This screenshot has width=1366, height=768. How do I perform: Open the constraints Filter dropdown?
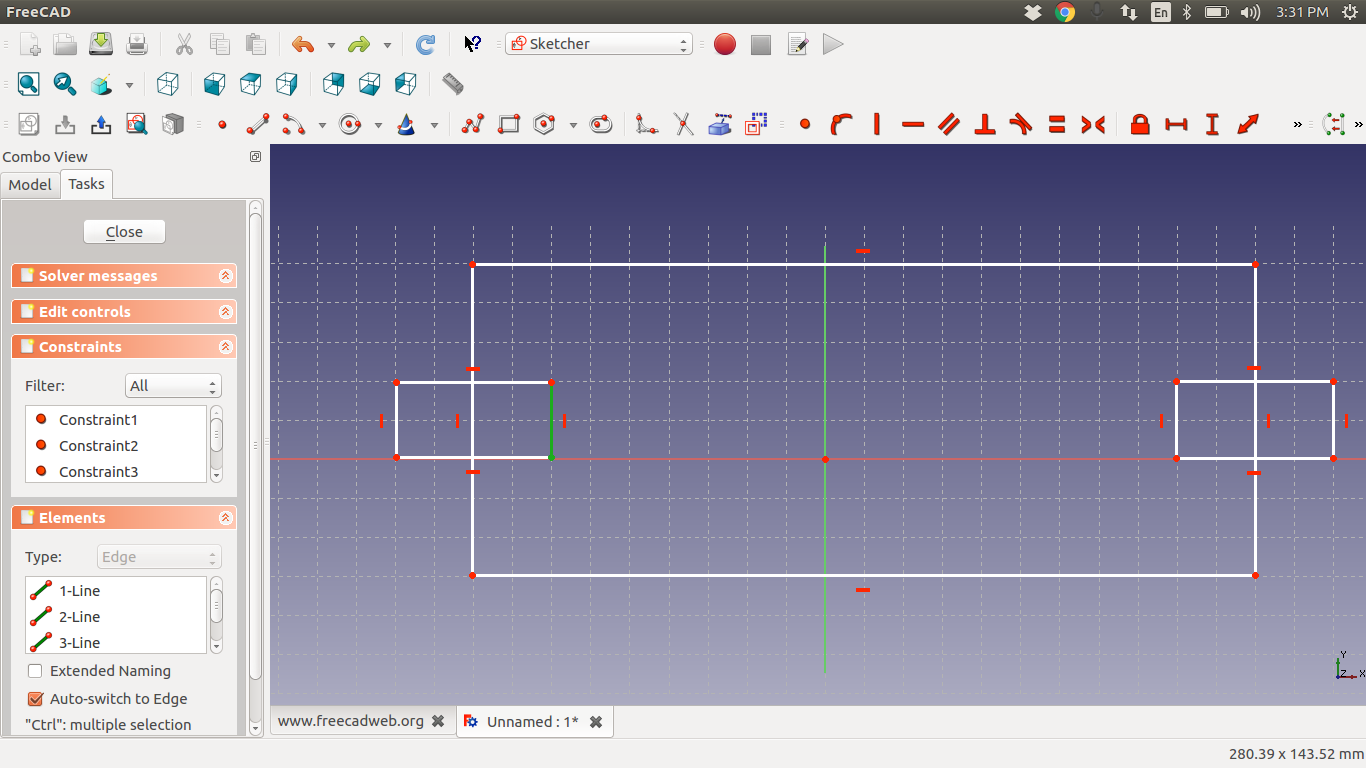point(173,385)
